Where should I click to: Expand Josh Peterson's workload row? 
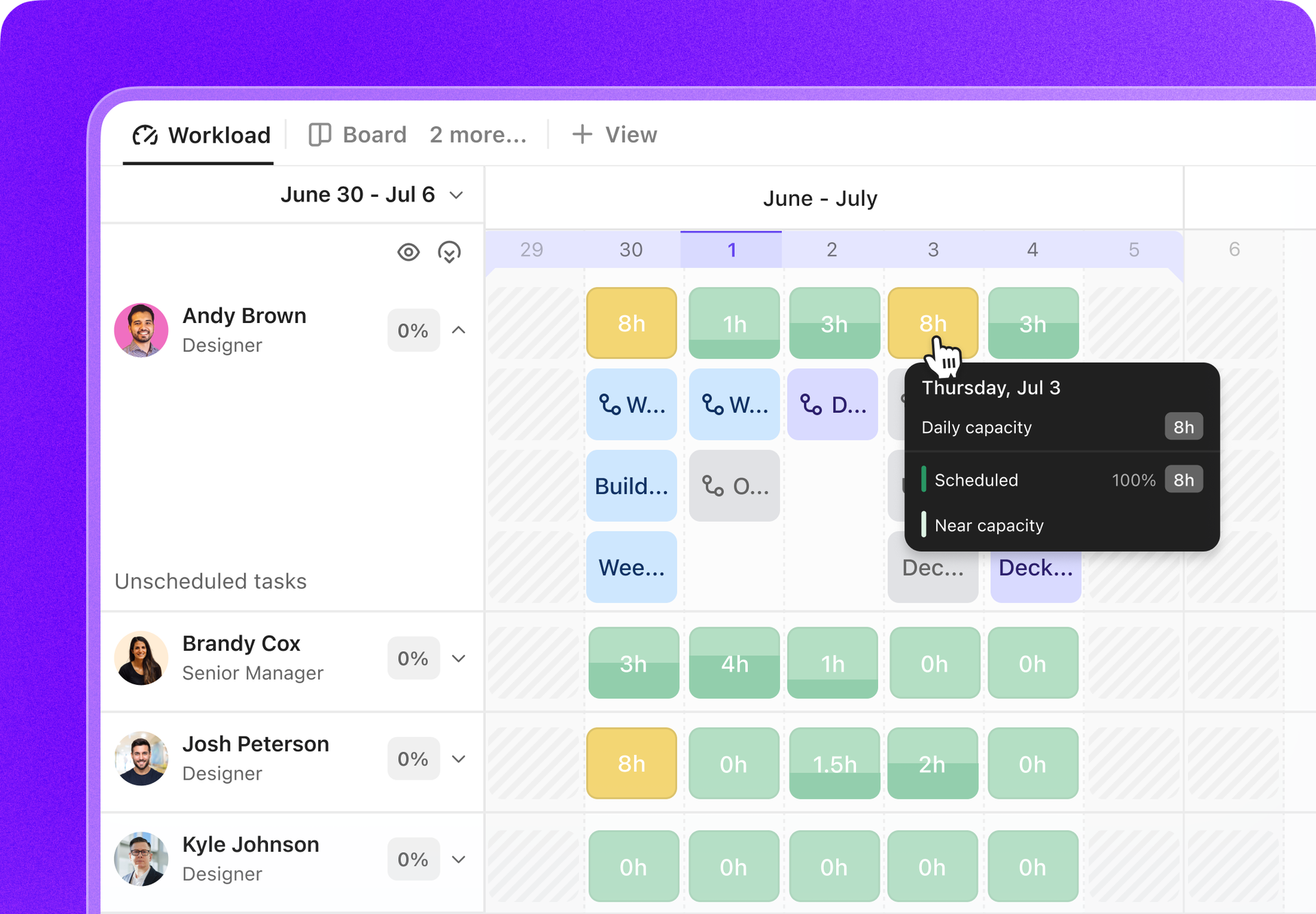459,759
